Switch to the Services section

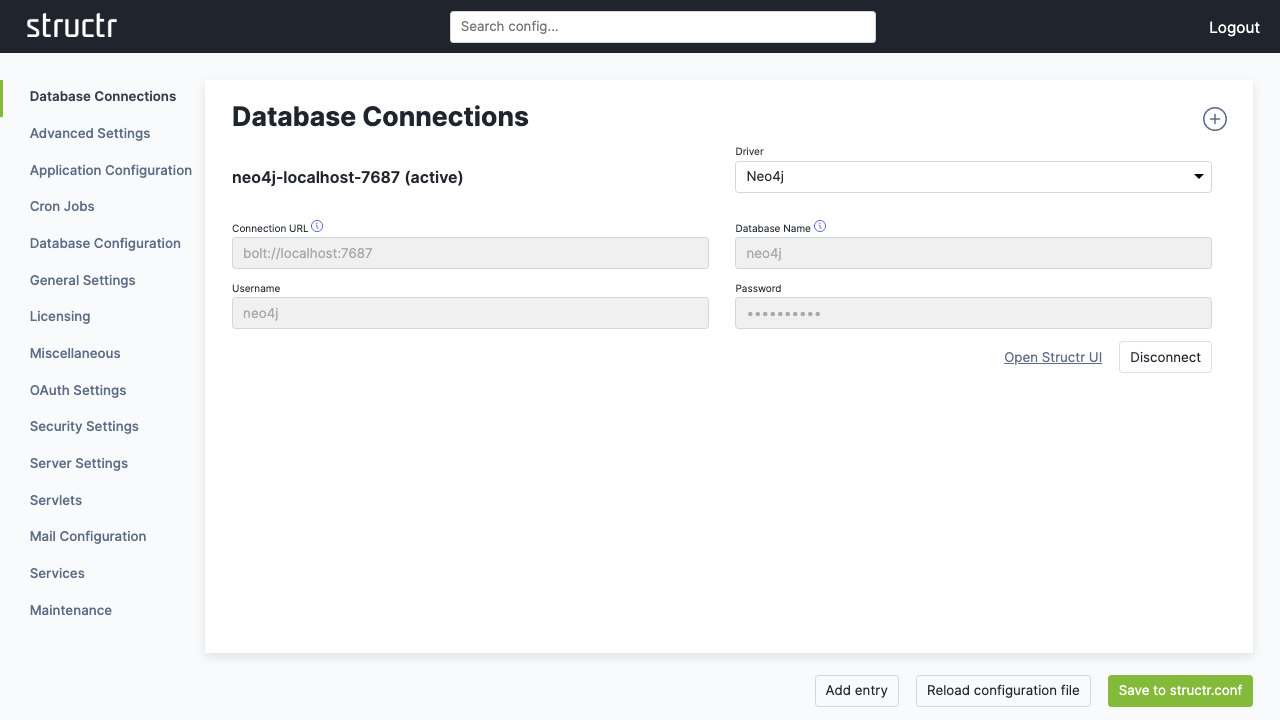[x=57, y=573]
